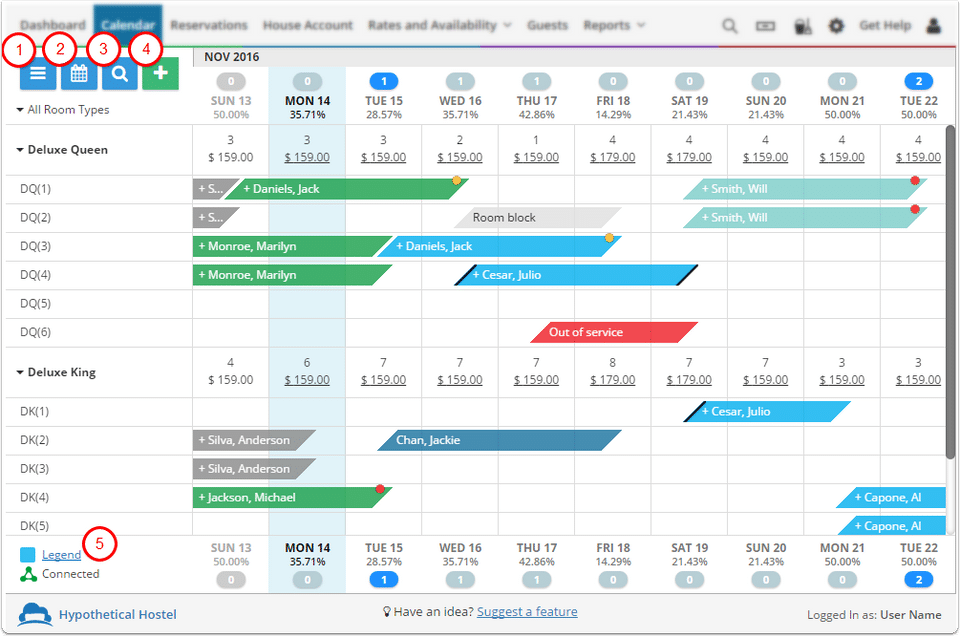Open the hamburger list menu button
The width and height of the screenshot is (960, 636).
point(37,74)
